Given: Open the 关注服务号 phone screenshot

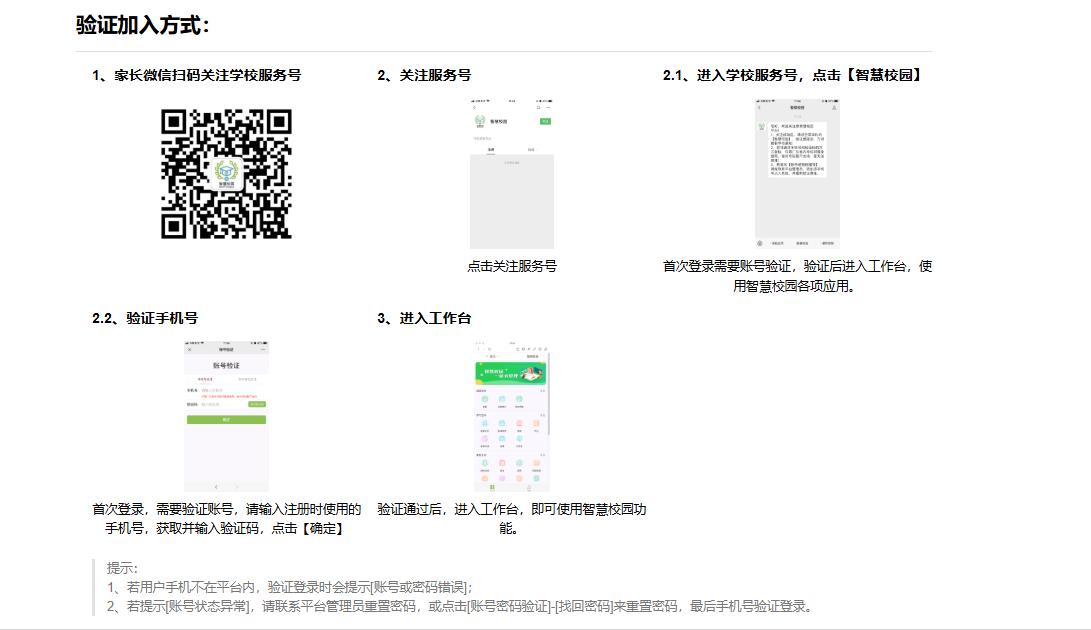Looking at the screenshot, I should [511, 174].
